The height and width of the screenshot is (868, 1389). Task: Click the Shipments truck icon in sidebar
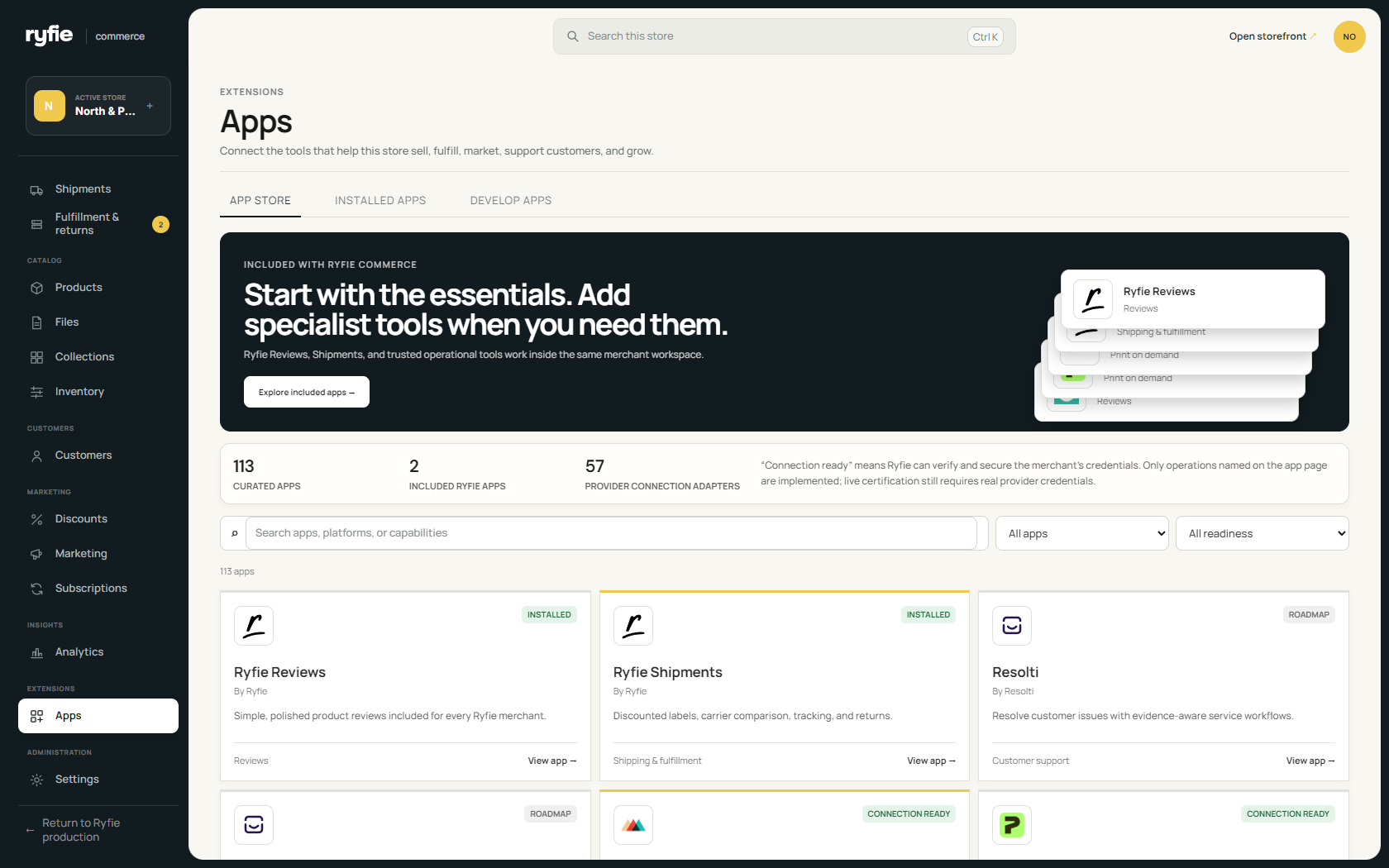tap(36, 190)
